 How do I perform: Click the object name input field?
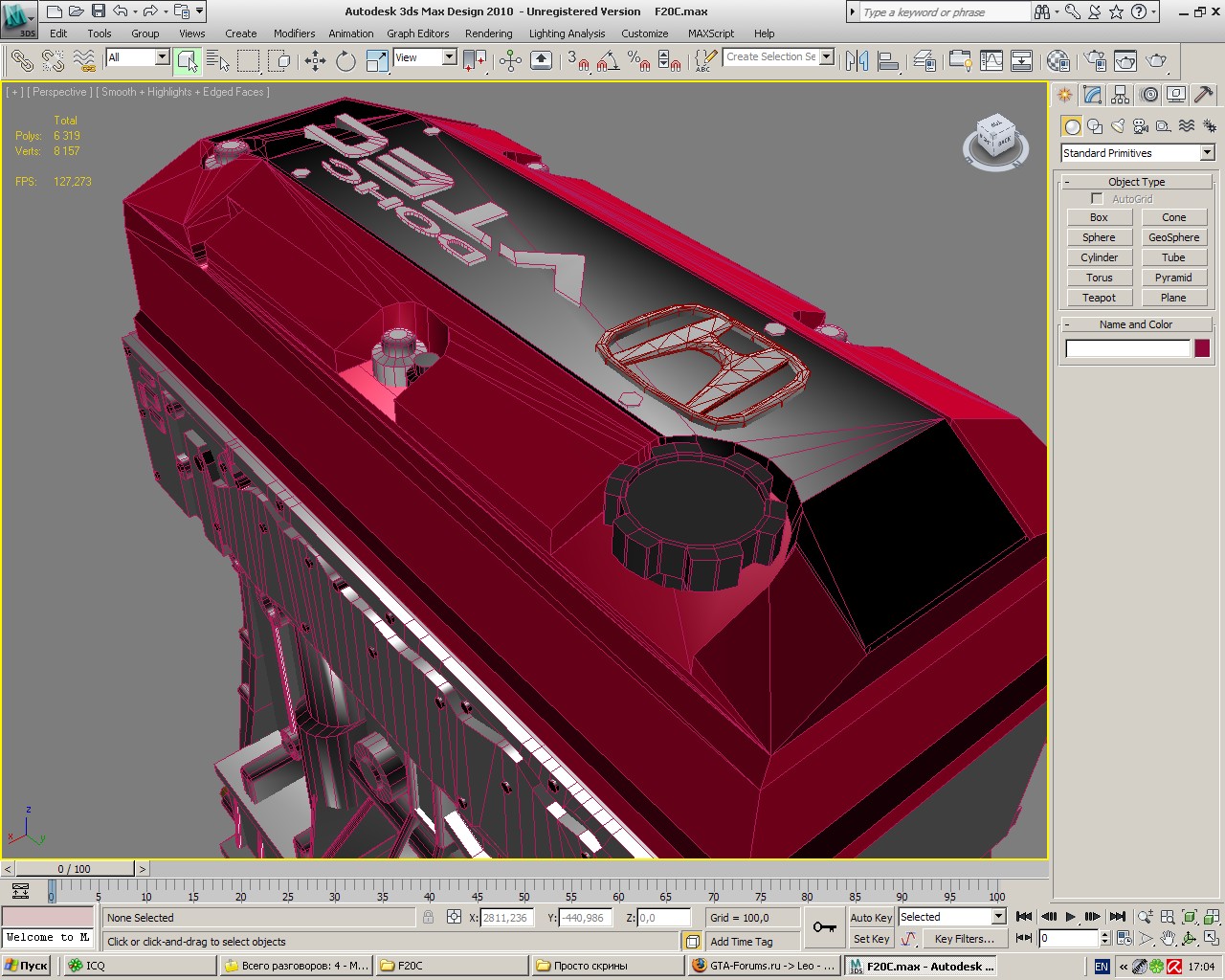pyautogui.click(x=1128, y=348)
